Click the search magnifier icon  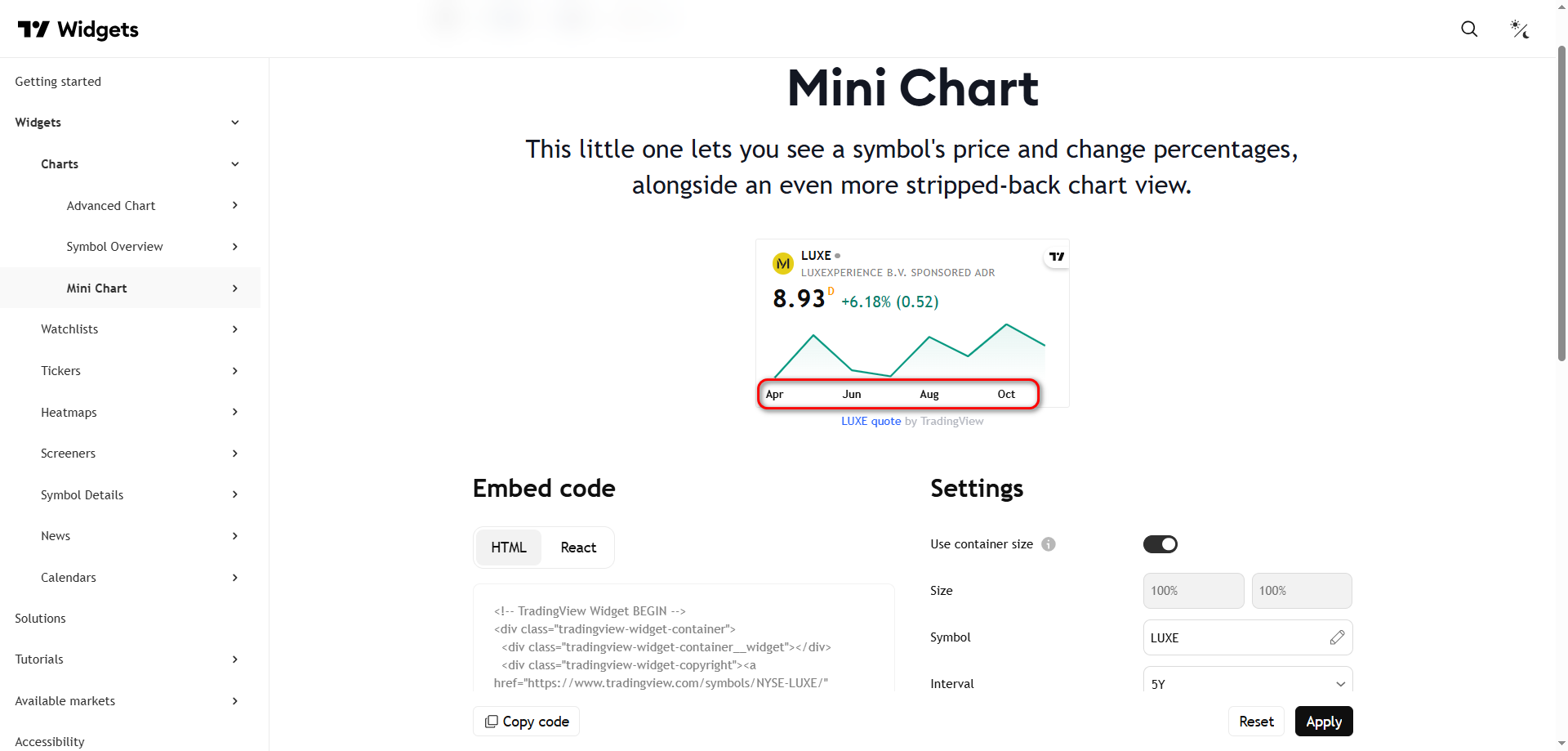point(1469,29)
